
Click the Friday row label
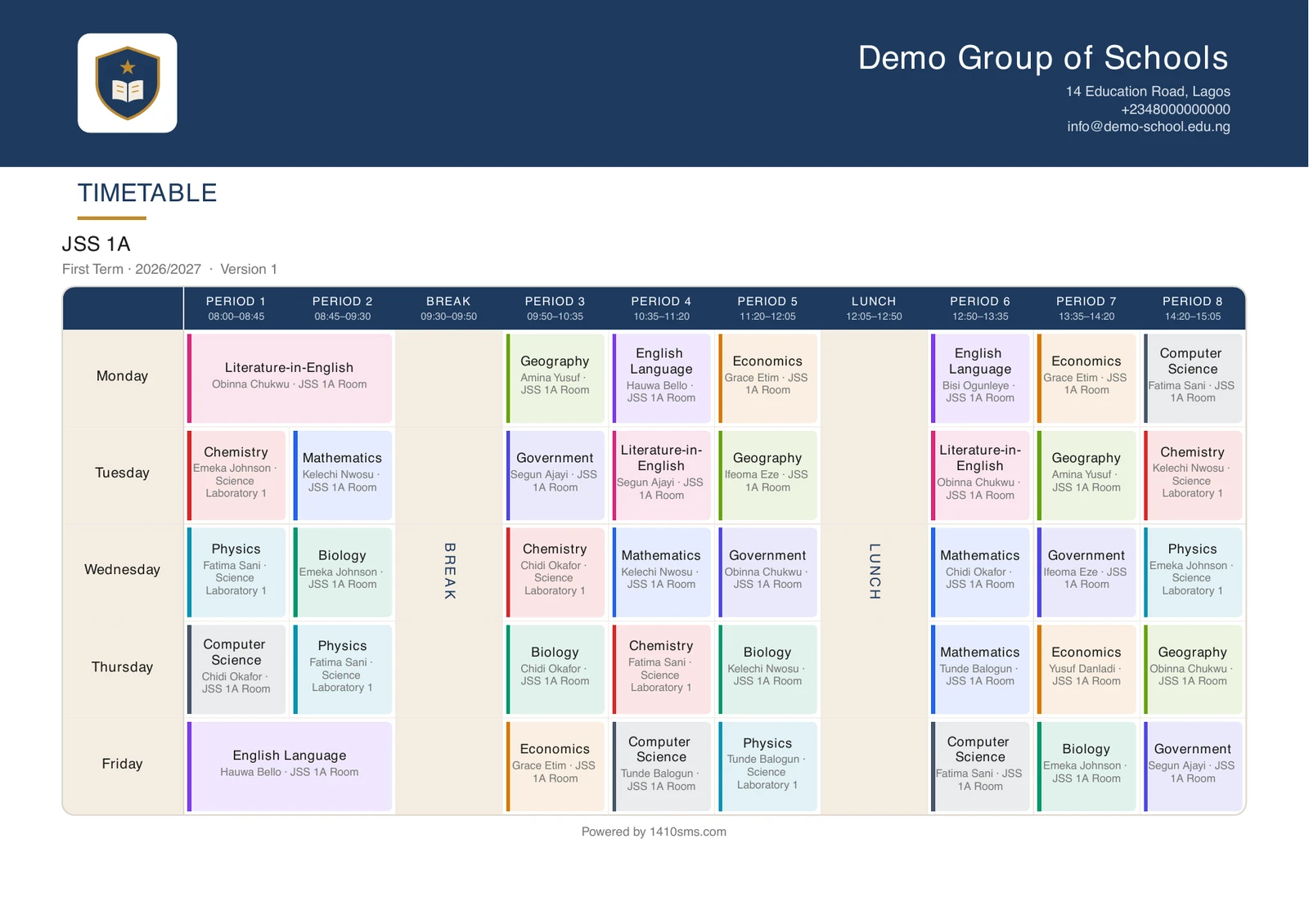tap(123, 764)
